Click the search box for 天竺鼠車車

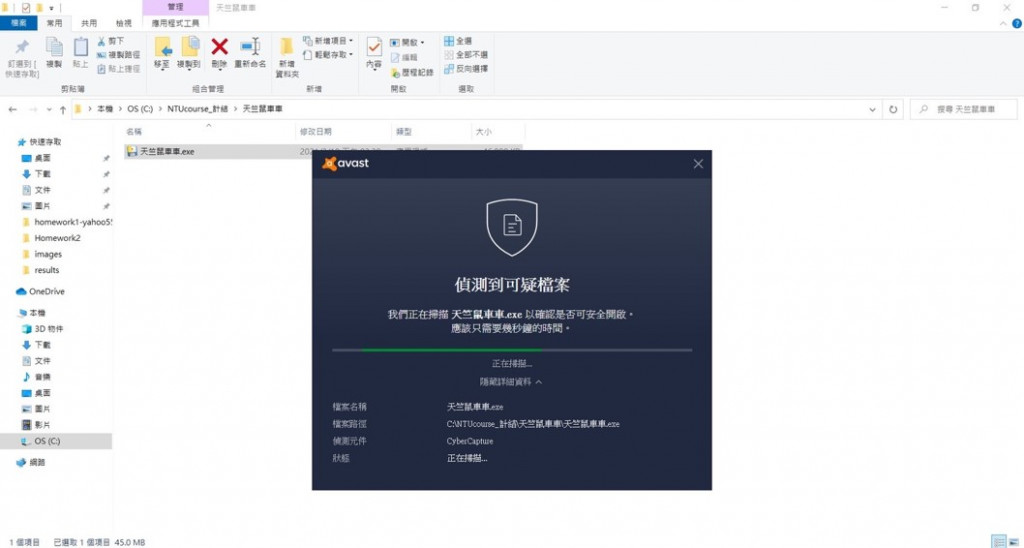click(964, 110)
